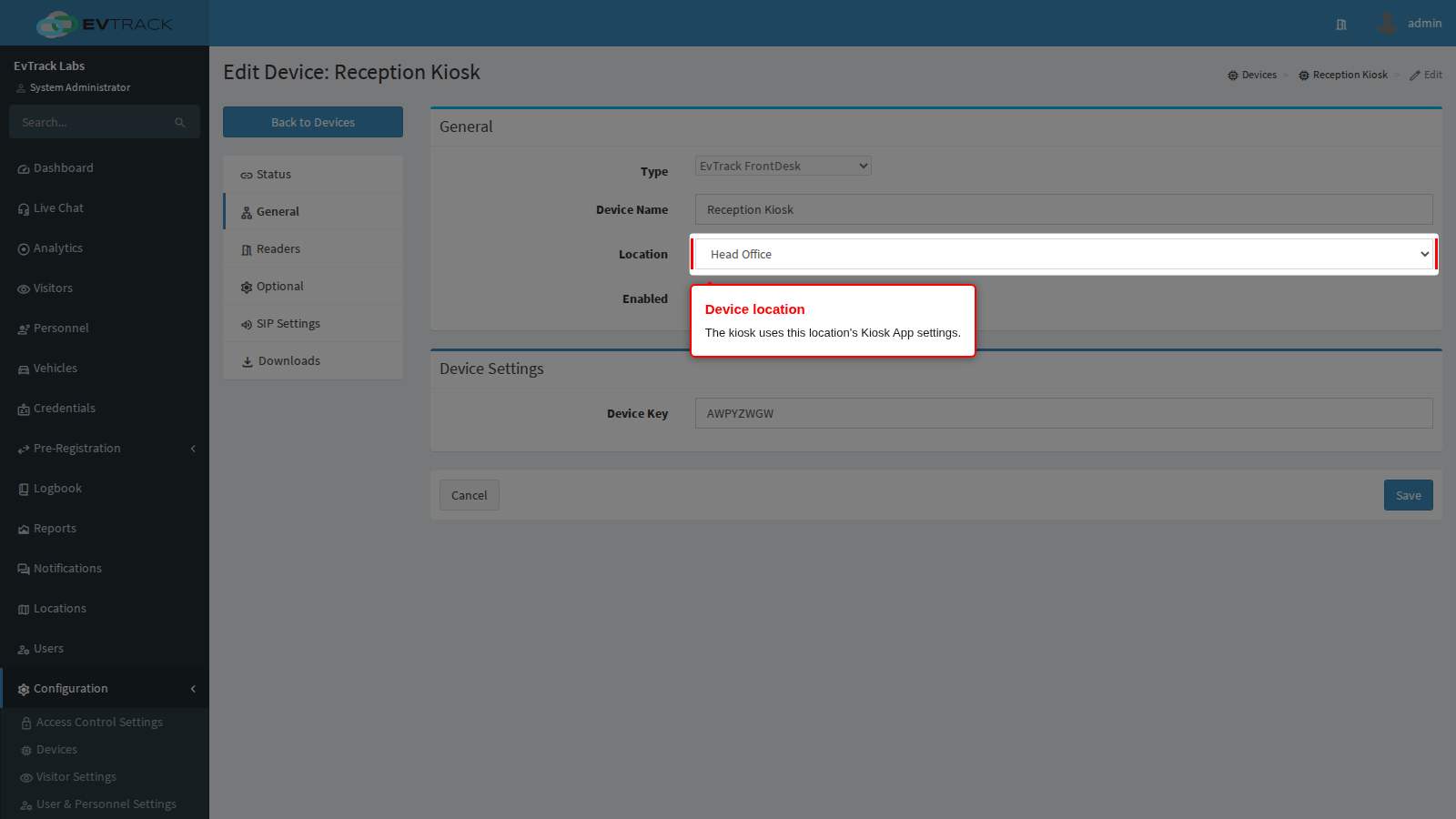Click the EvTrack logo

pyautogui.click(x=105, y=24)
